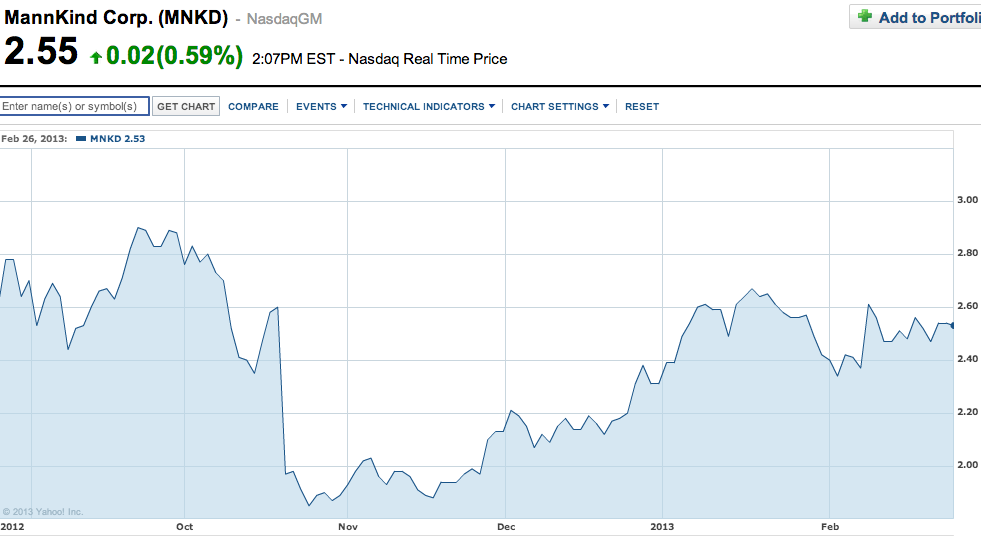Viewport: 981px width, 536px height.
Task: Click the Feb label on time axis
Action: 830,527
